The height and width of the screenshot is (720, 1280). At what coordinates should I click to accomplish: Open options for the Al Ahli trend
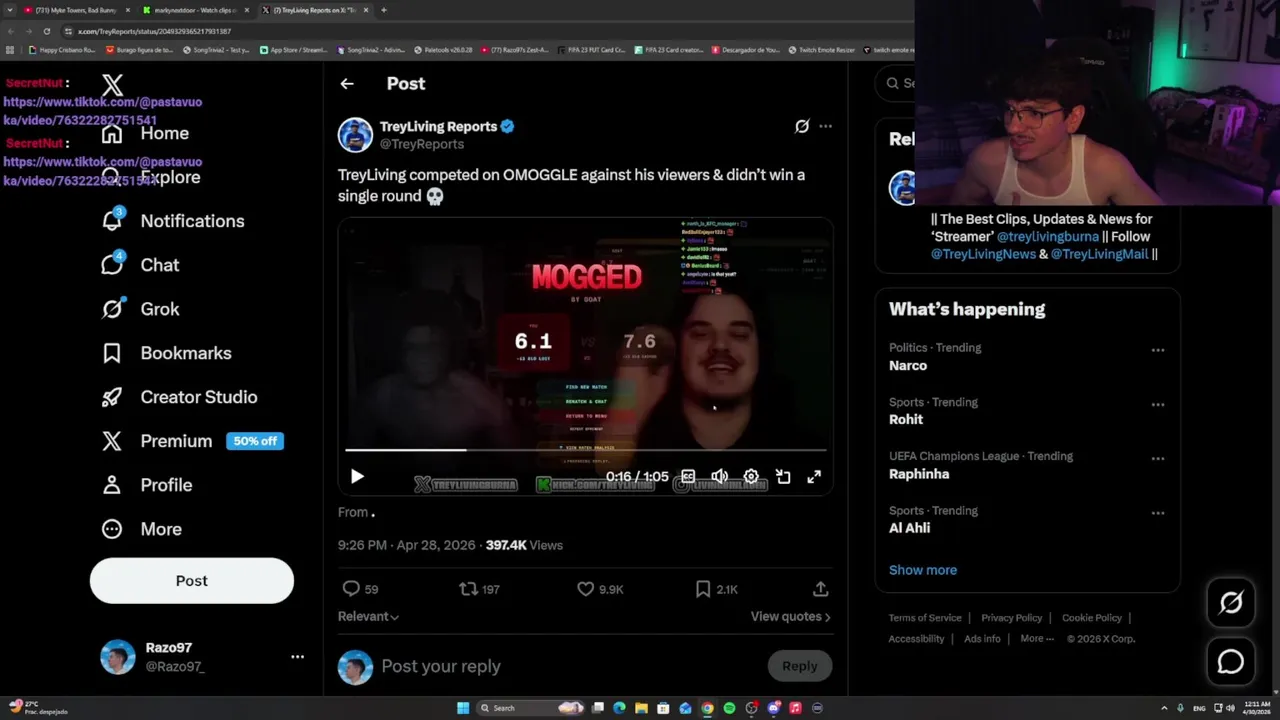[x=1158, y=513]
